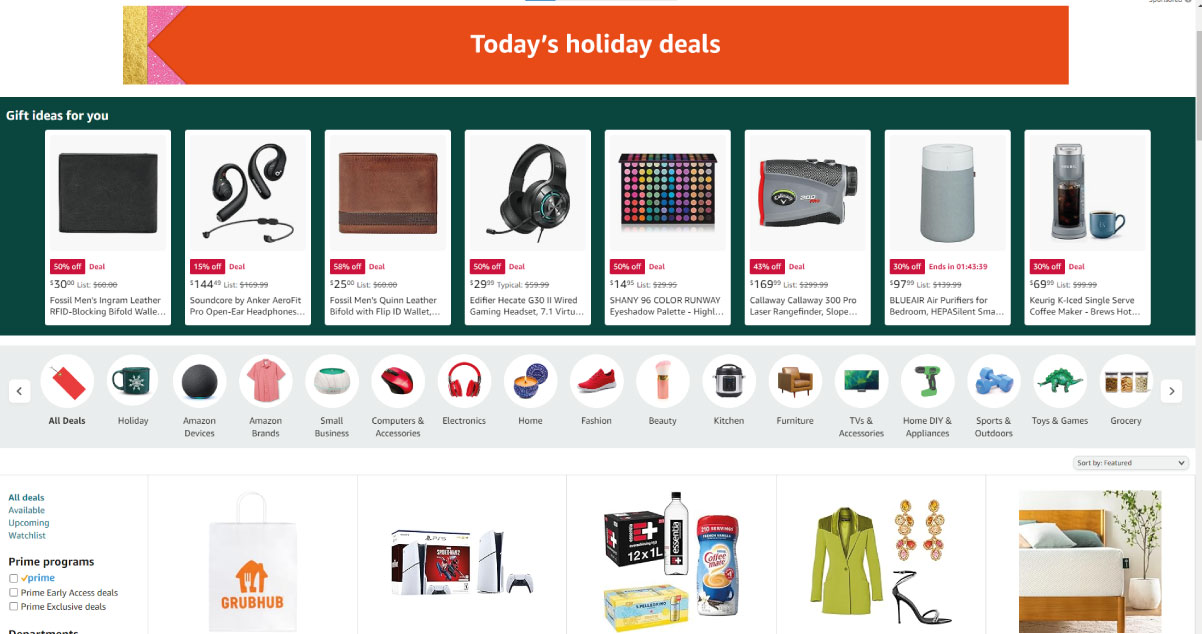Select the Amazon Devices category icon
This screenshot has width=1202, height=634.
tap(199, 381)
